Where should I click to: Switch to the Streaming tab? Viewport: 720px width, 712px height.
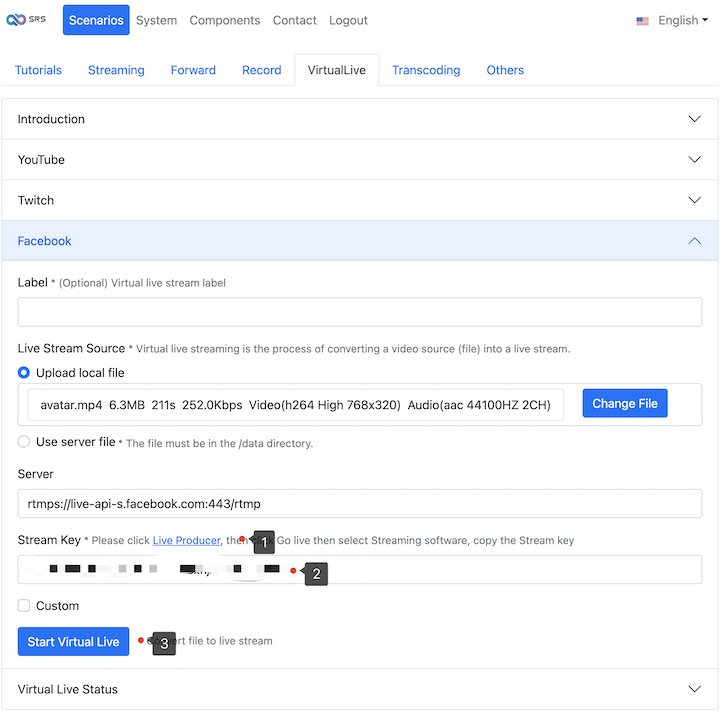(116, 70)
